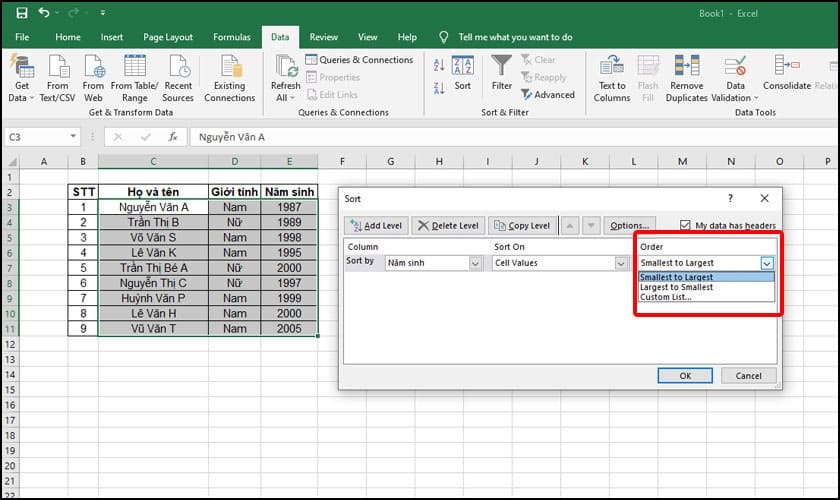
Task: Click the Undo arrow in quick access toolbar
Action: [x=44, y=13]
